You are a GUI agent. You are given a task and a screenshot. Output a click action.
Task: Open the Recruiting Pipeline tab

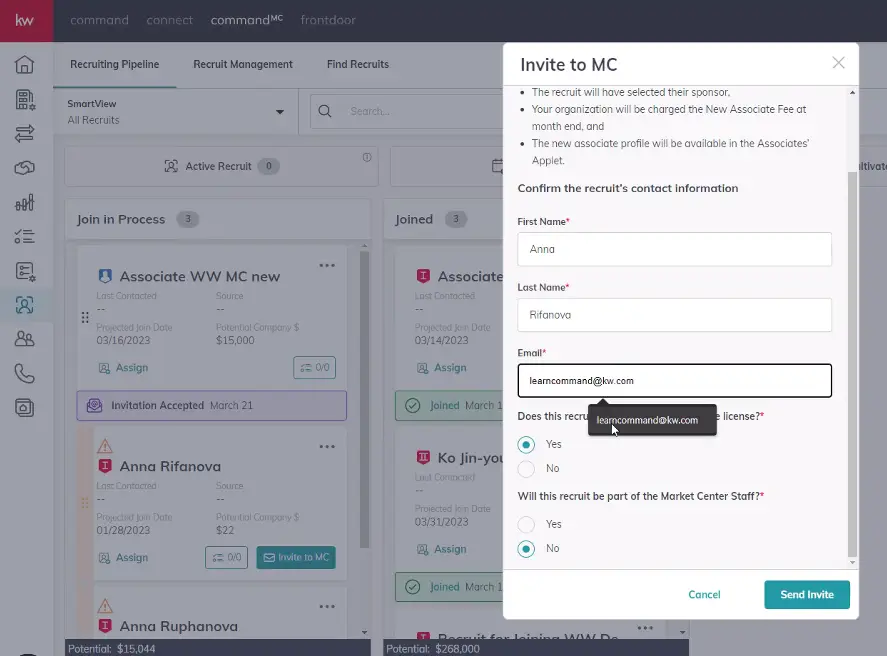[x=115, y=64]
